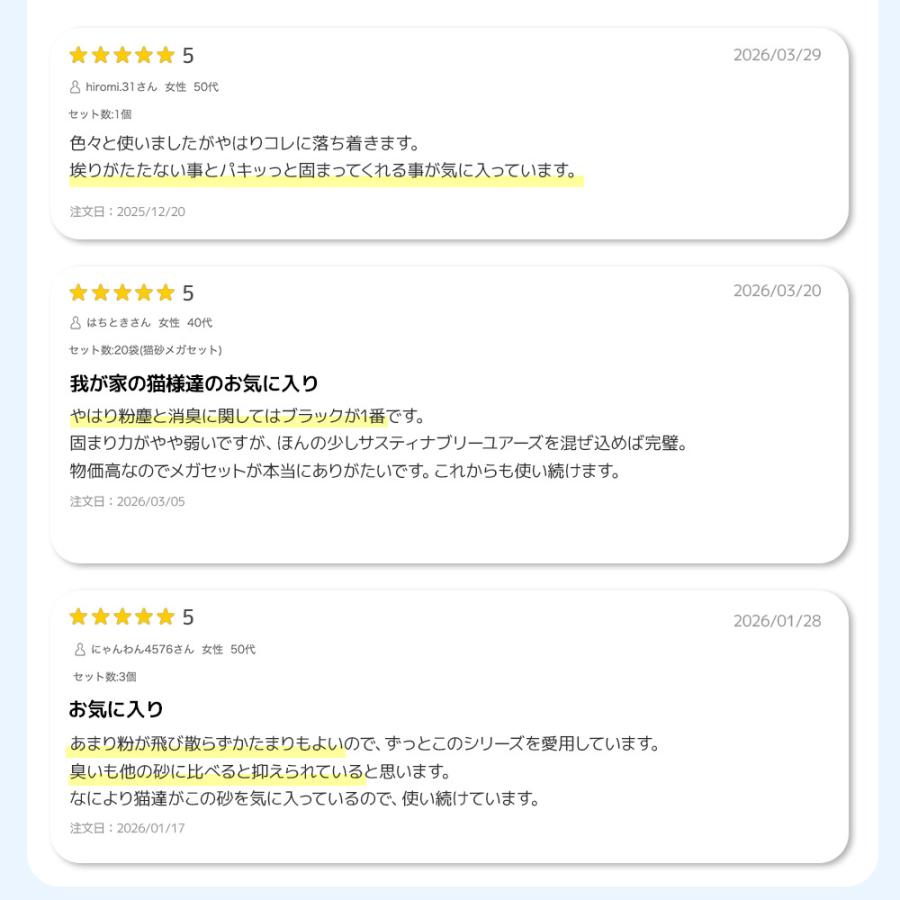This screenshot has height=900, width=900.
Task: Open reviewer name にゃんわん4576さん
Action: tap(143, 649)
